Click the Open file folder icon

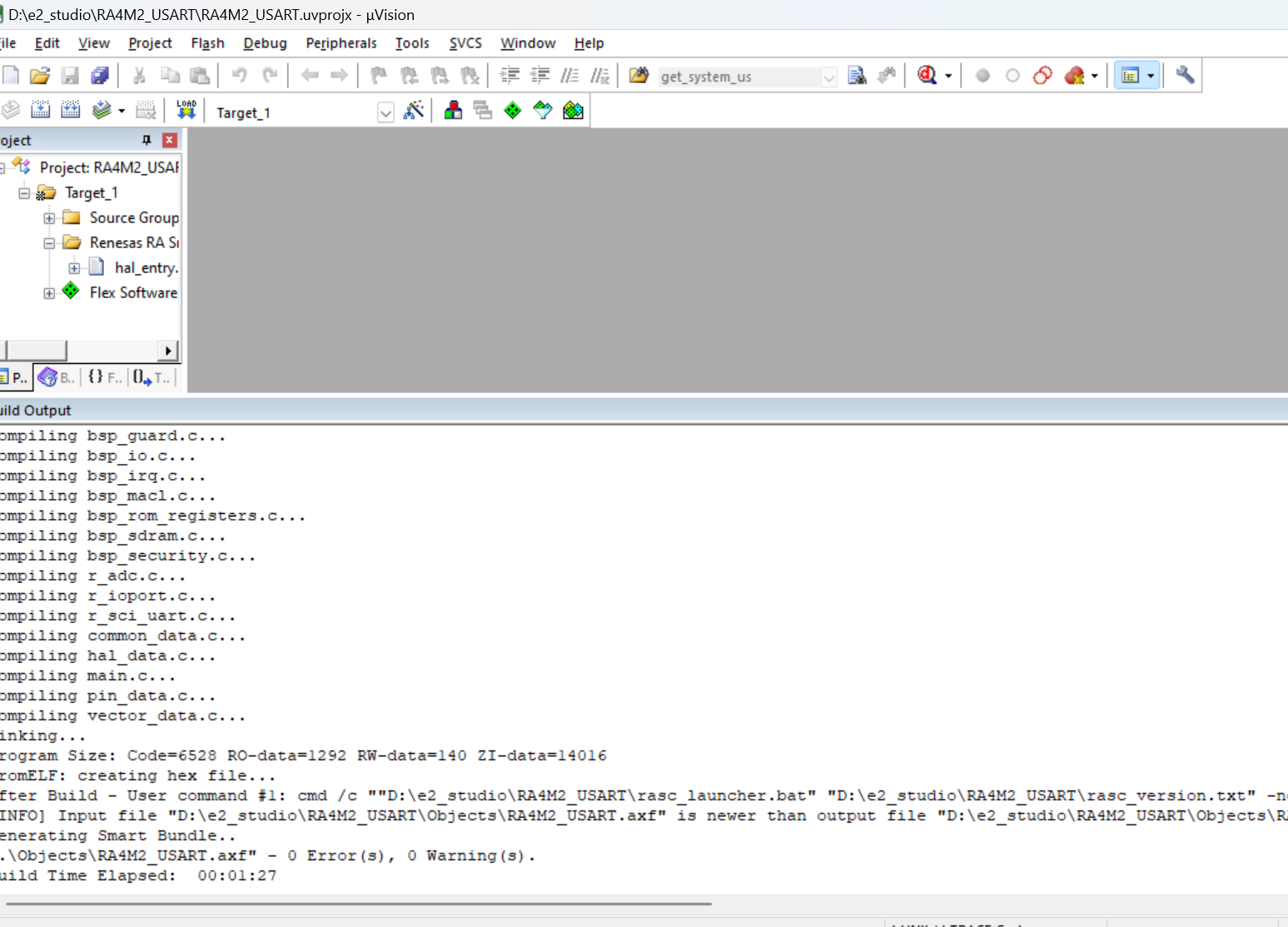click(39, 76)
